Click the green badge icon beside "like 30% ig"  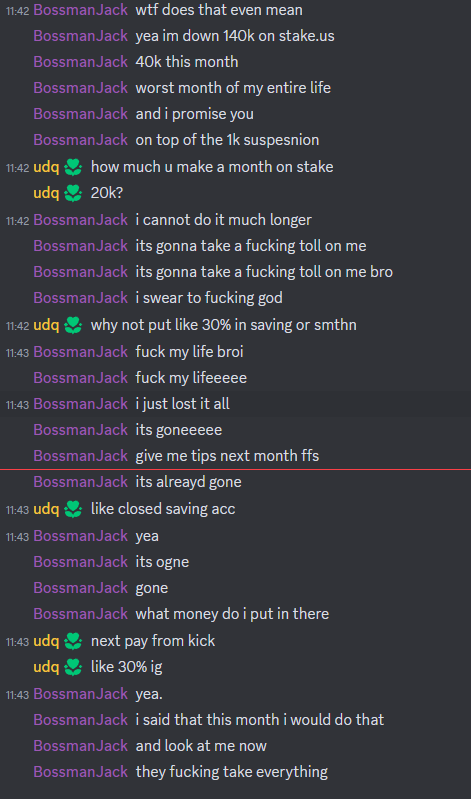[x=73, y=667]
